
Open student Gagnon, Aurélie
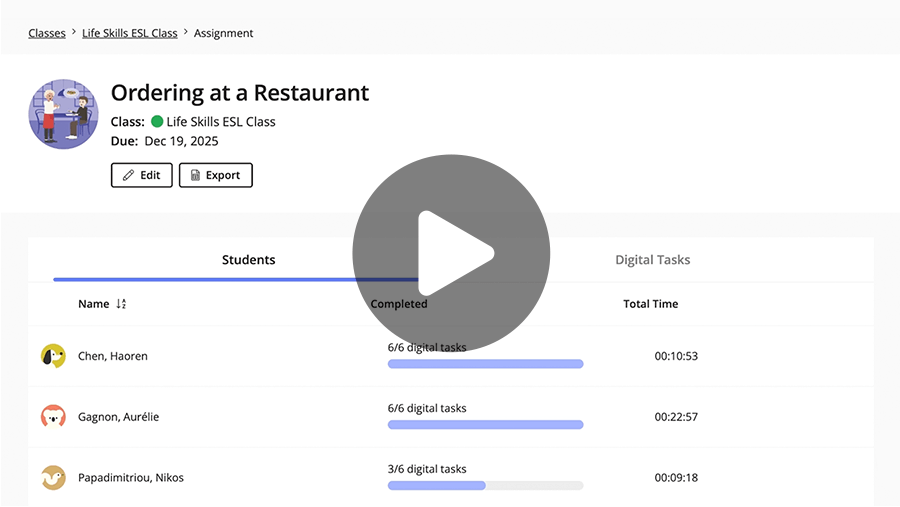tap(119, 417)
